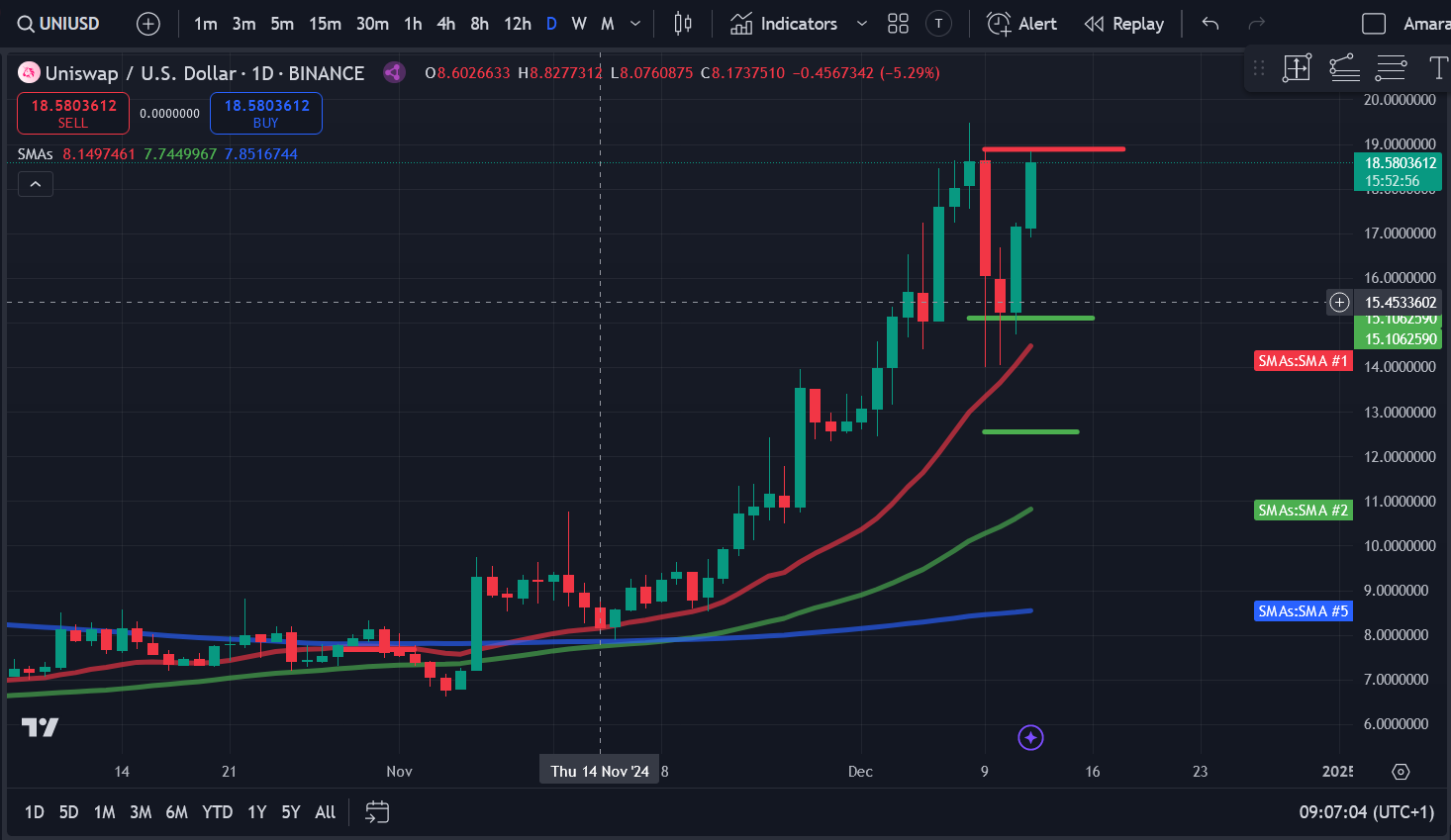The height and width of the screenshot is (840, 1451).
Task: Undo the last chart action
Action: coord(1209,24)
